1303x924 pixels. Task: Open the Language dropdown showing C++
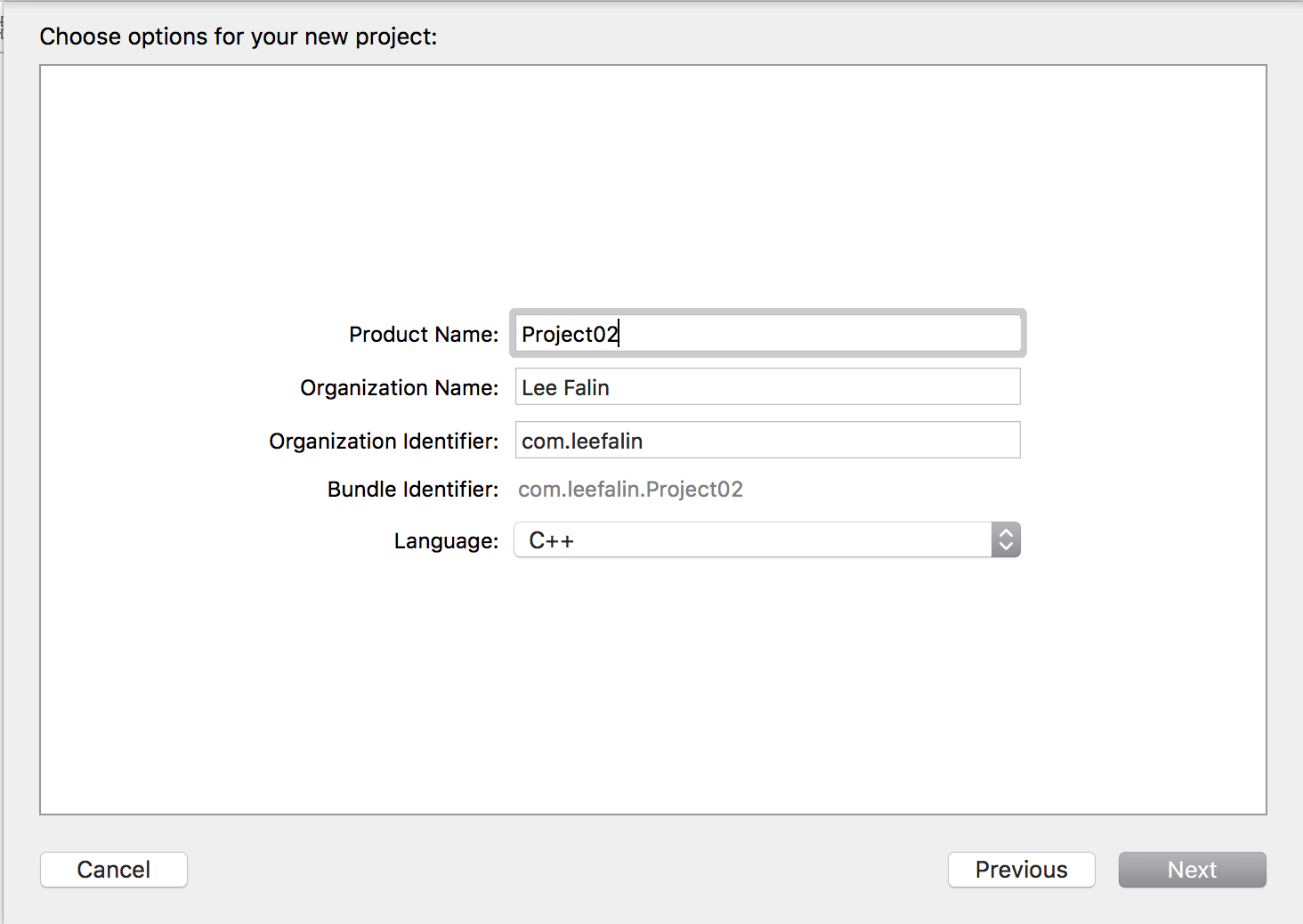point(767,539)
